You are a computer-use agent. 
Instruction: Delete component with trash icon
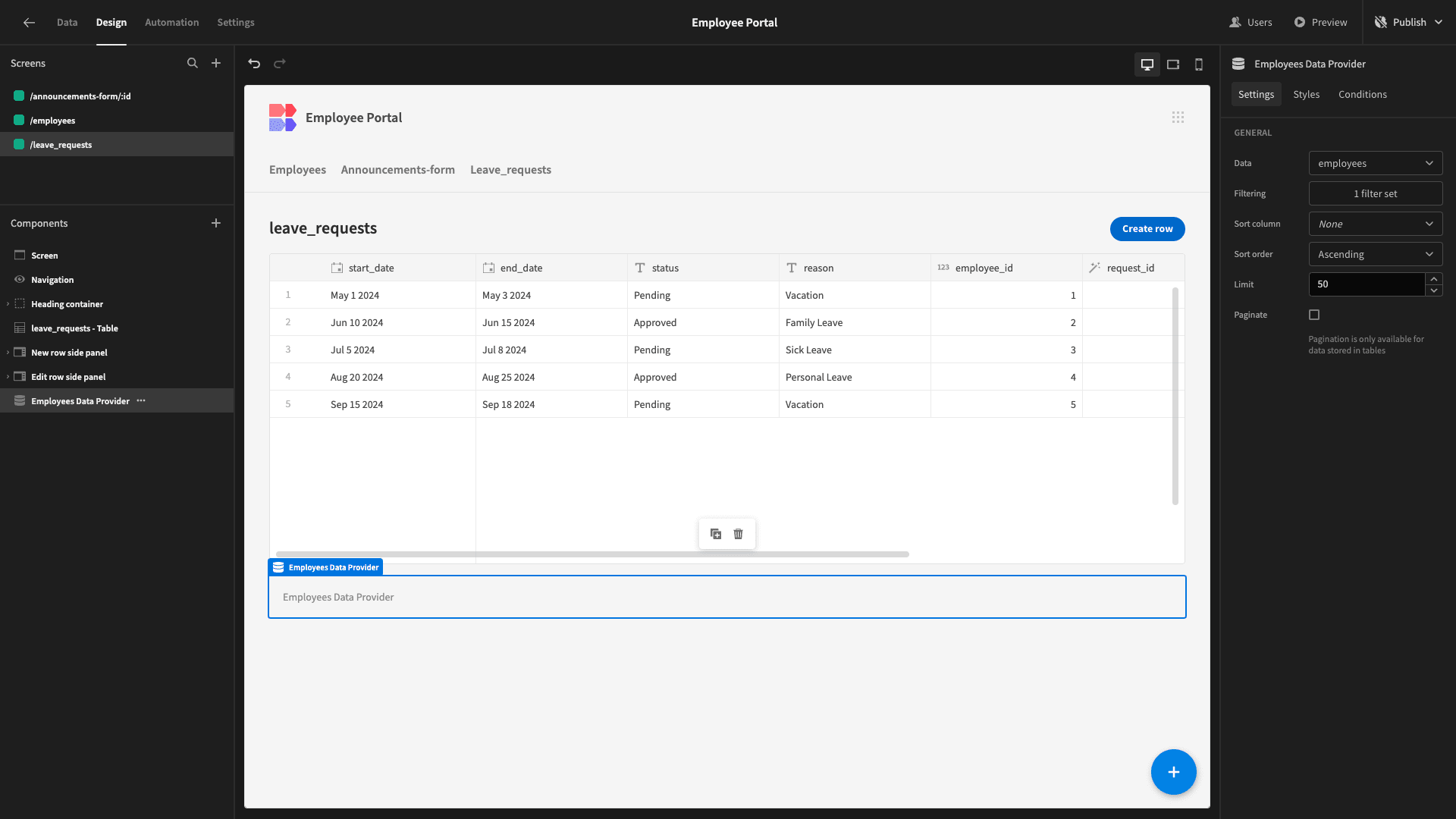[x=739, y=534]
